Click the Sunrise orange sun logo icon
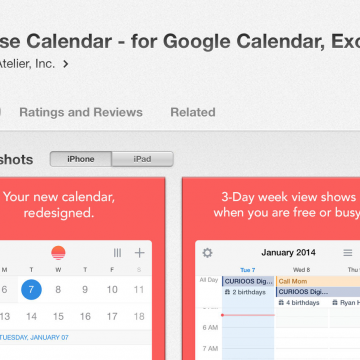The image size is (360, 360). (x=58, y=253)
